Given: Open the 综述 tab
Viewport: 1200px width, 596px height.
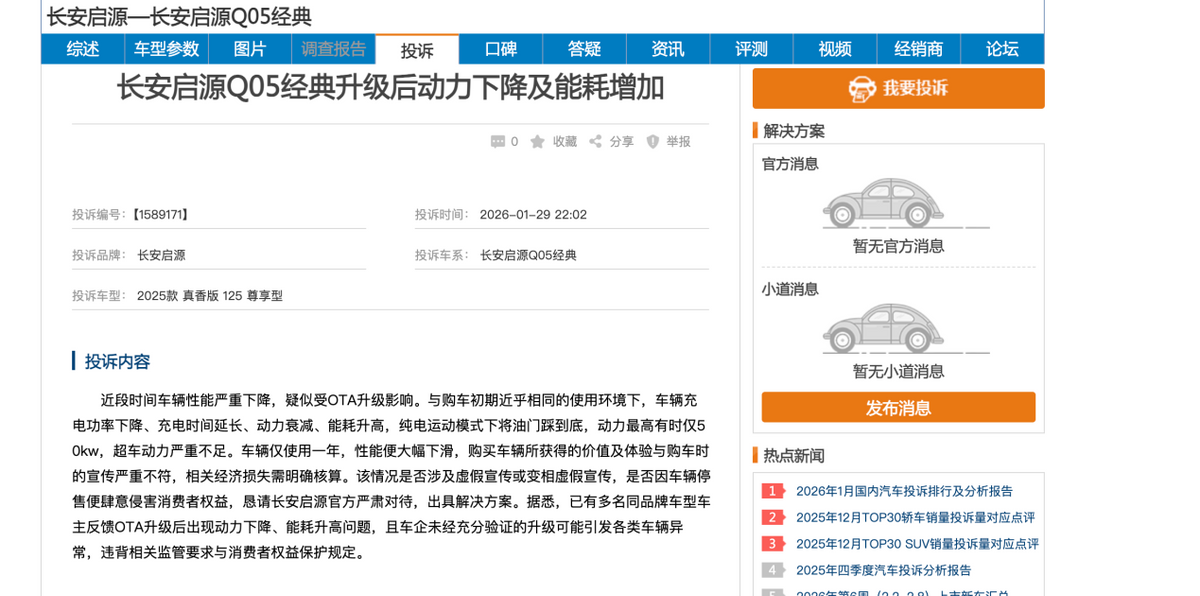Looking at the screenshot, I should click(83, 49).
